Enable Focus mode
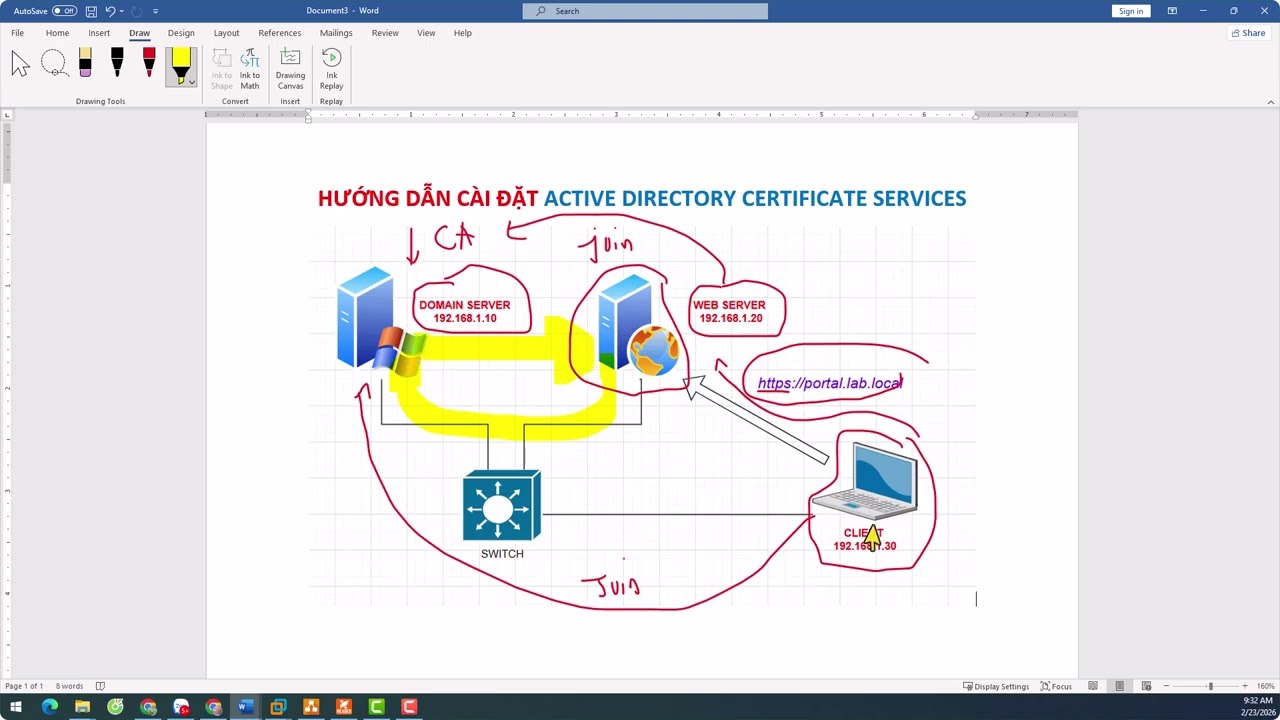Image resolution: width=1280 pixels, height=720 pixels. click(x=1056, y=686)
